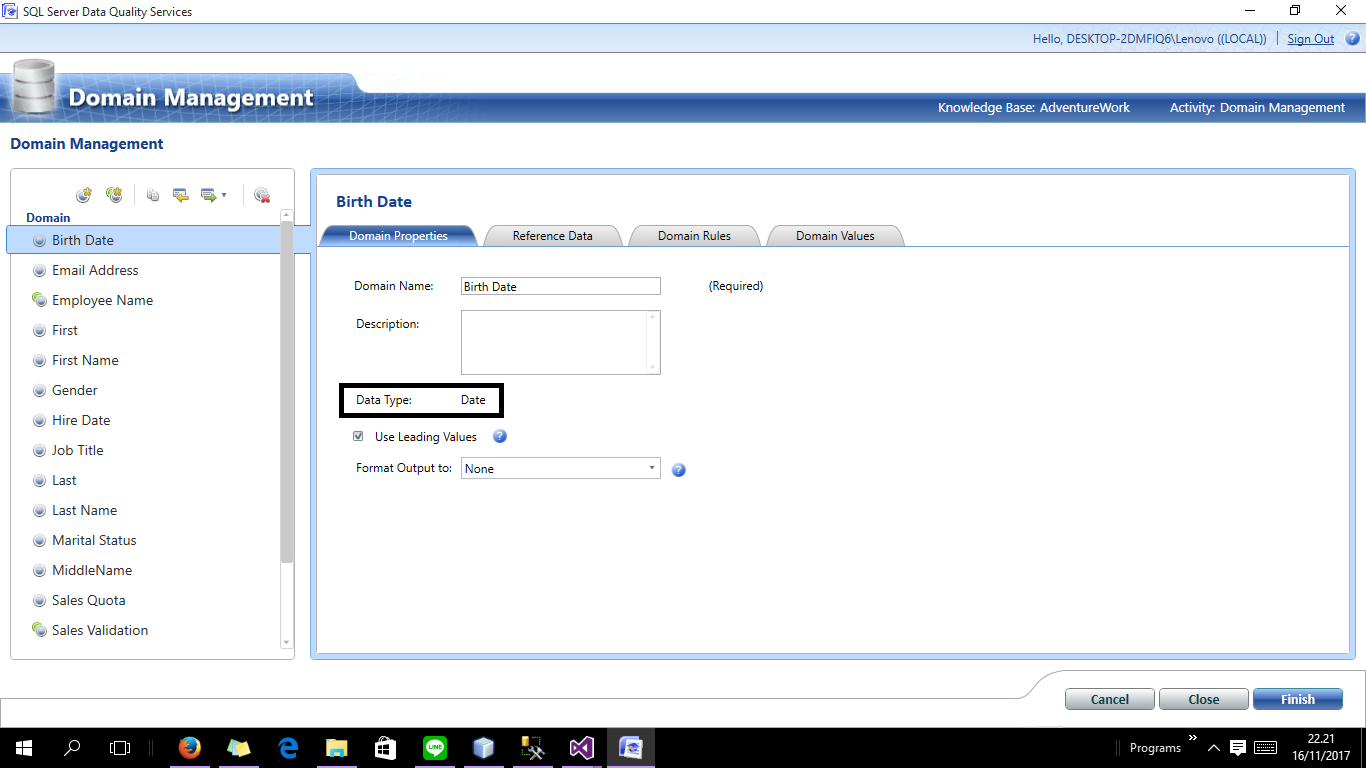Click the domain list scrollbar thumb

click(x=288, y=392)
